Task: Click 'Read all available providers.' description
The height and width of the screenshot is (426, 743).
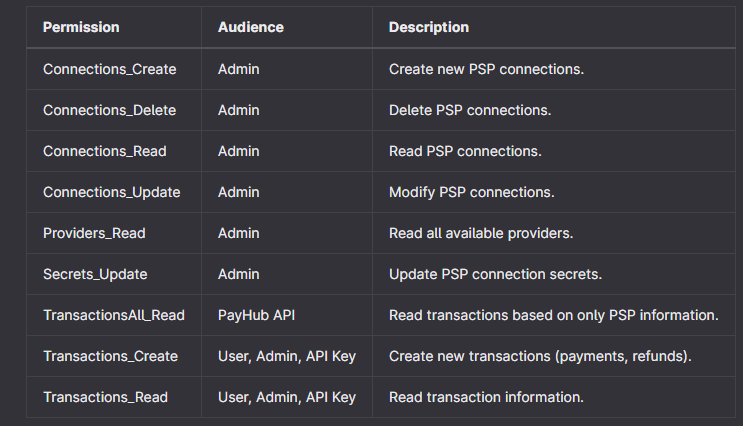Action: pos(481,233)
